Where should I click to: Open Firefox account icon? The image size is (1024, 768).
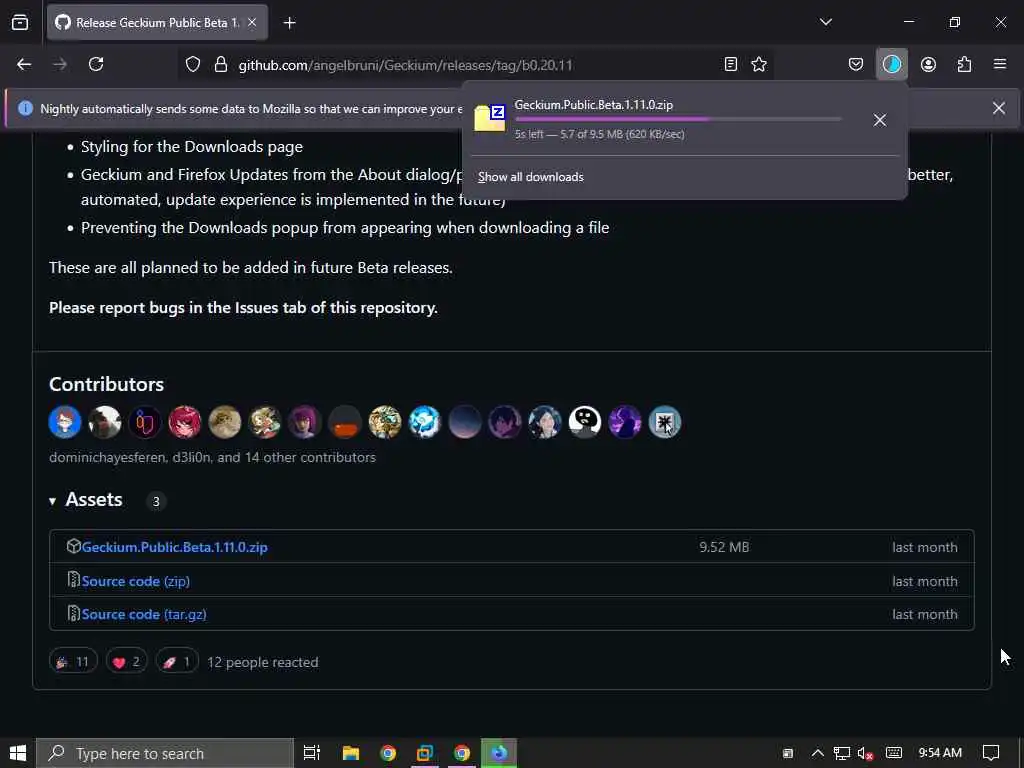point(928,64)
